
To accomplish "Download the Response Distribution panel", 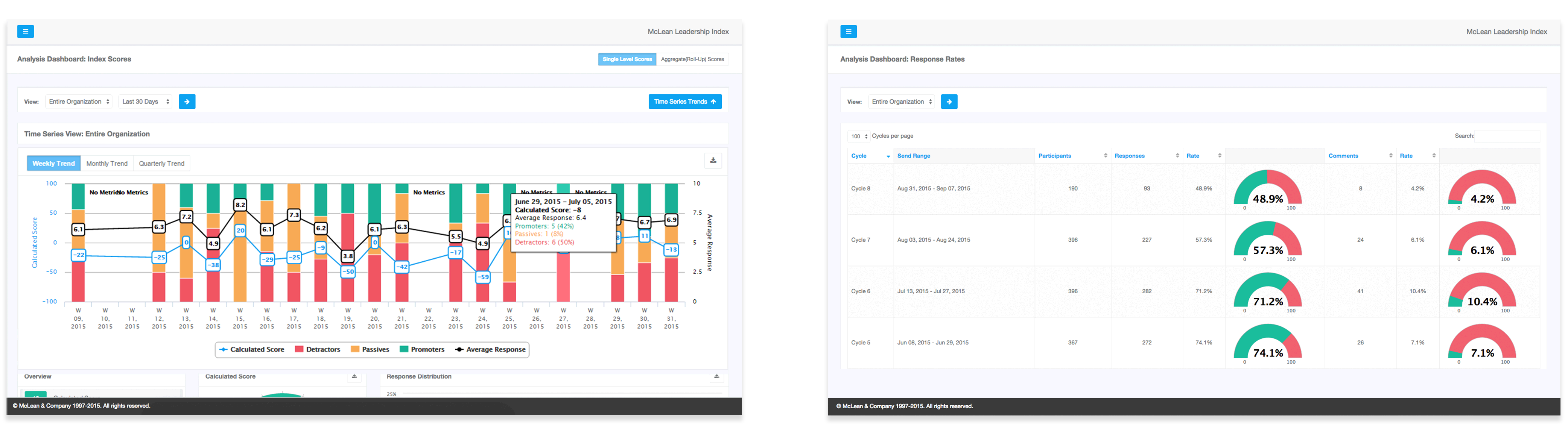I will tap(716, 377).
